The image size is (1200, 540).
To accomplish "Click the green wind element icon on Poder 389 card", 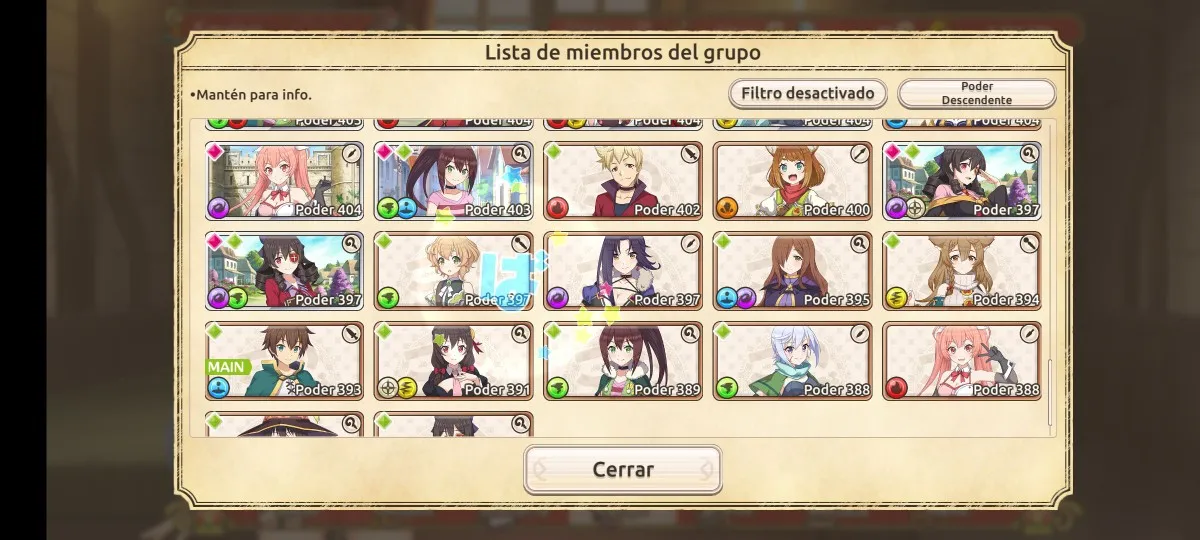I will [x=558, y=388].
